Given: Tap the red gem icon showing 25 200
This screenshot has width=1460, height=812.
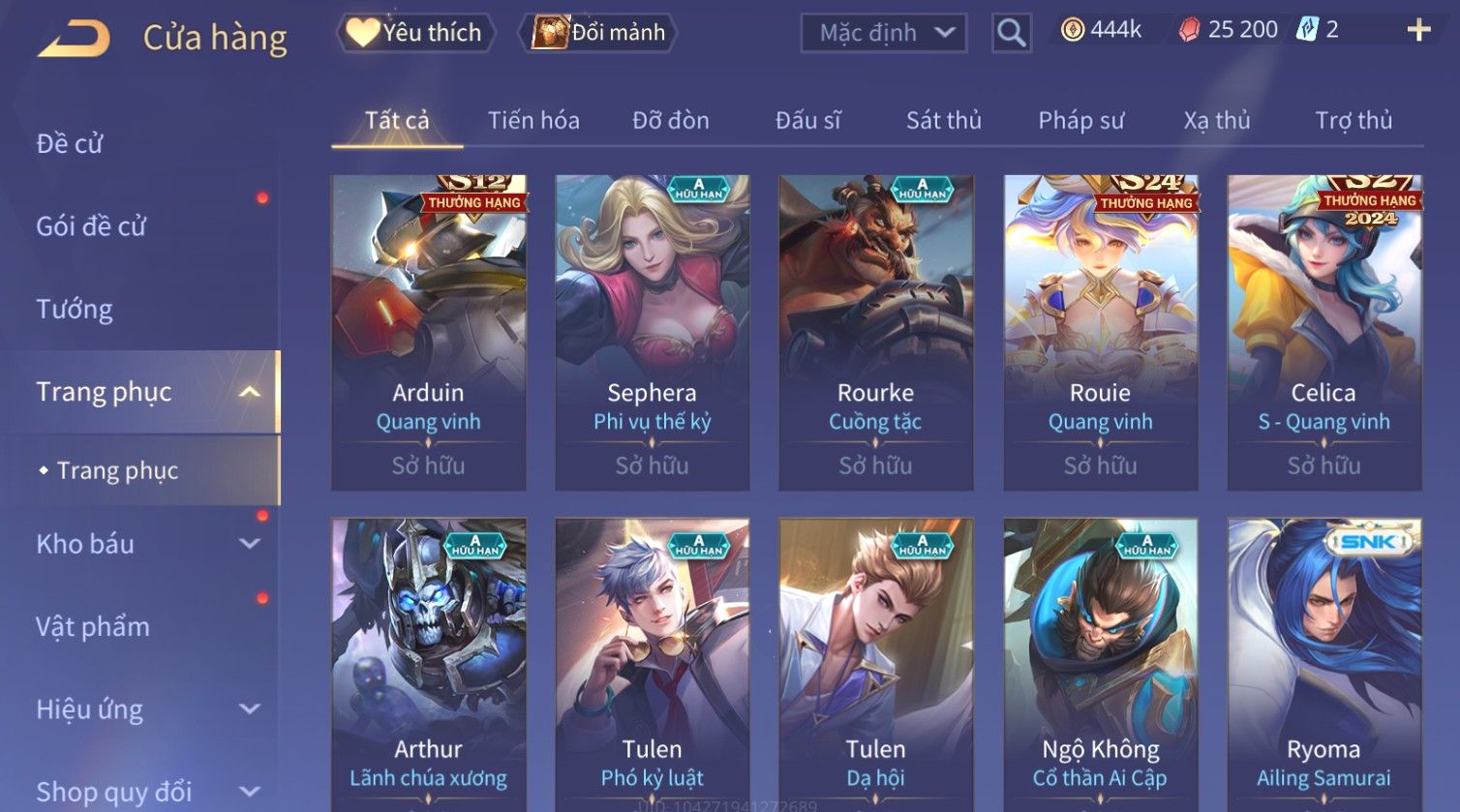Looking at the screenshot, I should (x=1189, y=31).
